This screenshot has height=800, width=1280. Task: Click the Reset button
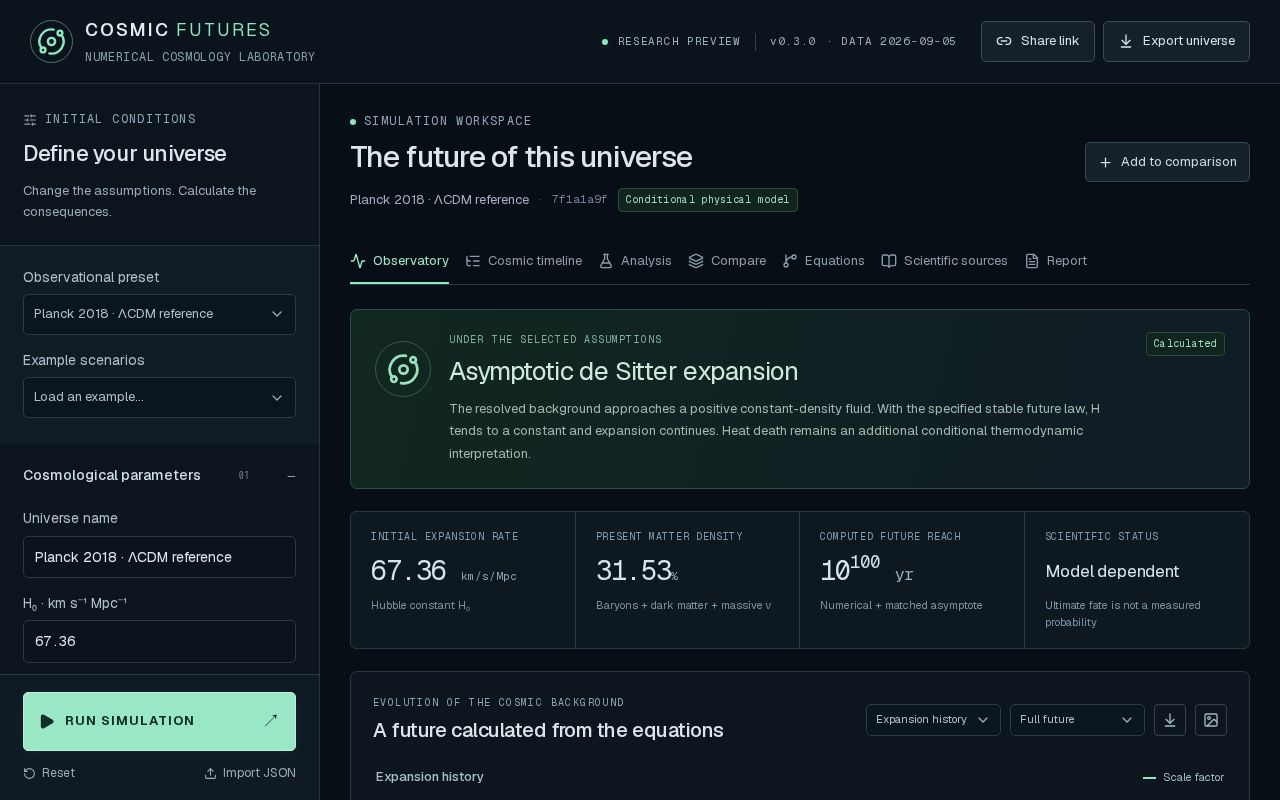[x=49, y=773]
